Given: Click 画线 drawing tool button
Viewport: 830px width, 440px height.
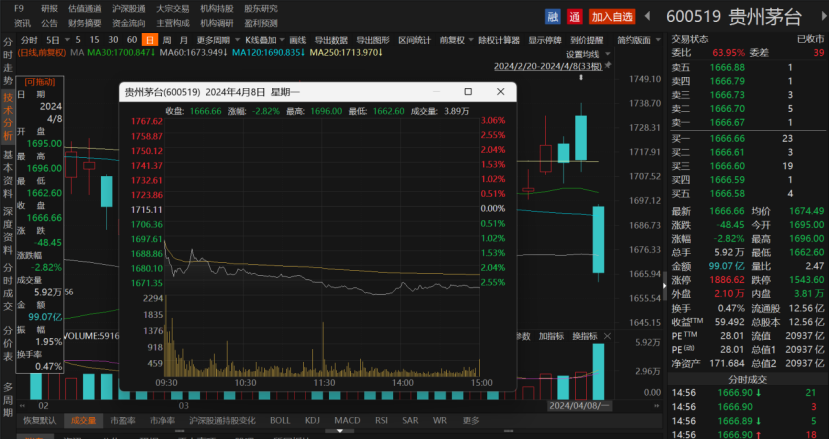Looking at the screenshot, I should pyautogui.click(x=298, y=40).
